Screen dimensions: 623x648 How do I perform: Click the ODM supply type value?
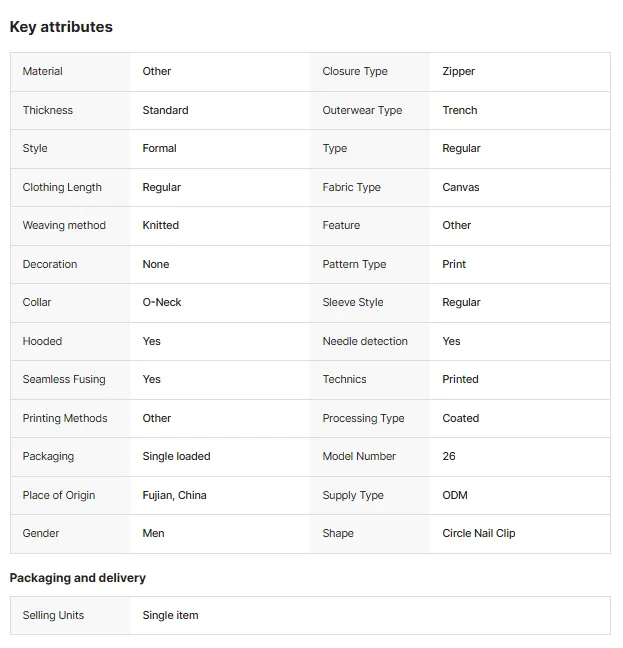coord(455,495)
